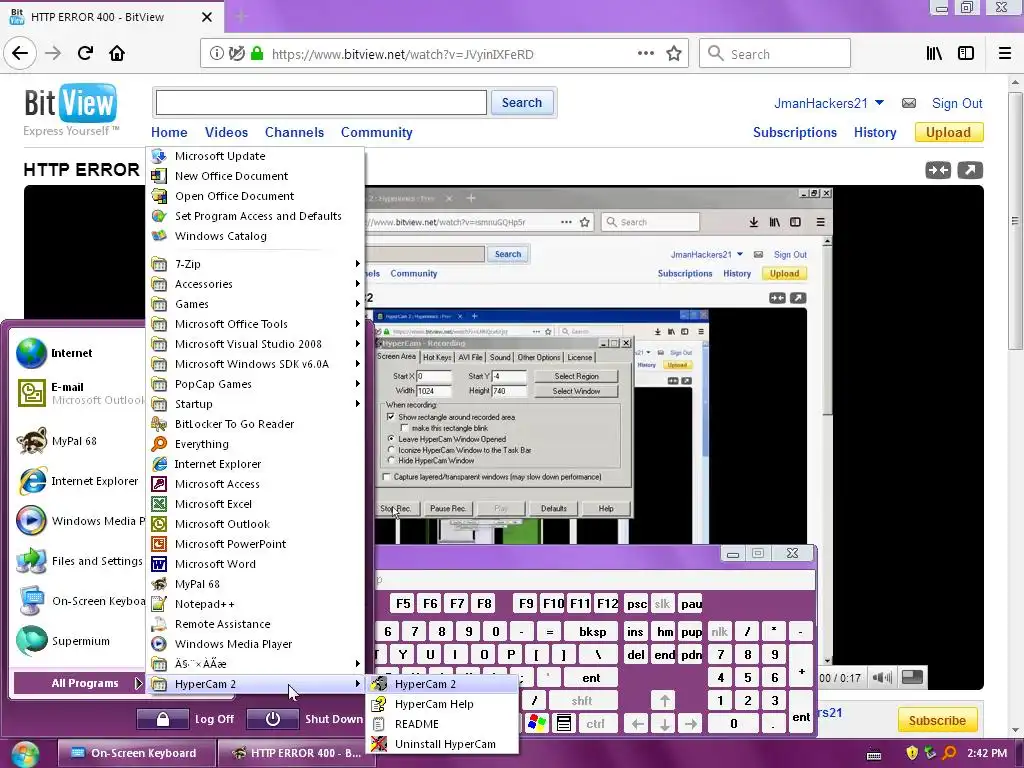The width and height of the screenshot is (1024, 768).
Task: Open the BitView inbox envelope icon
Action: tap(908, 103)
